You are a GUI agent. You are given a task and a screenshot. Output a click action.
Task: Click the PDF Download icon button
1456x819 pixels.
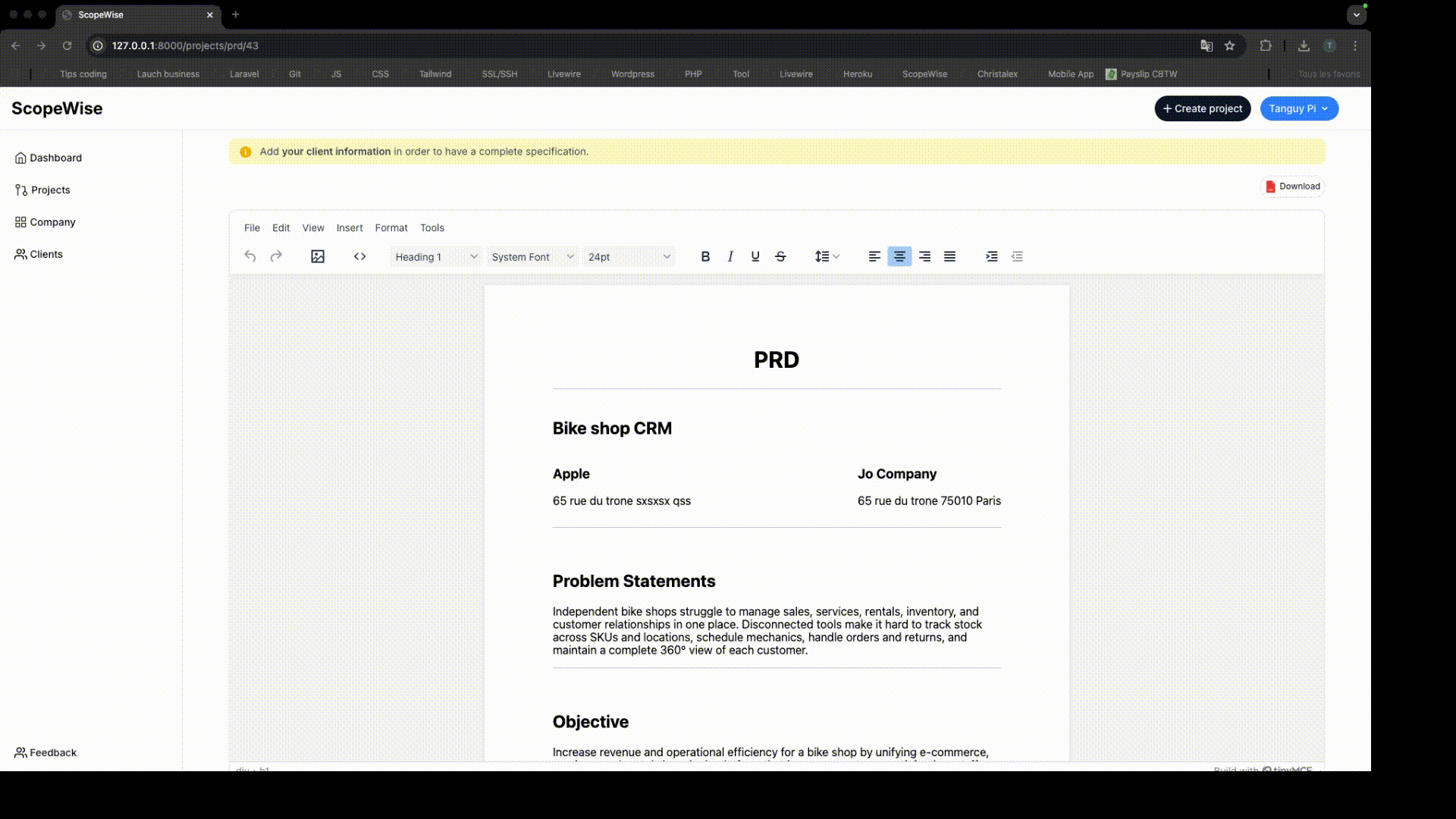pyautogui.click(x=1292, y=187)
